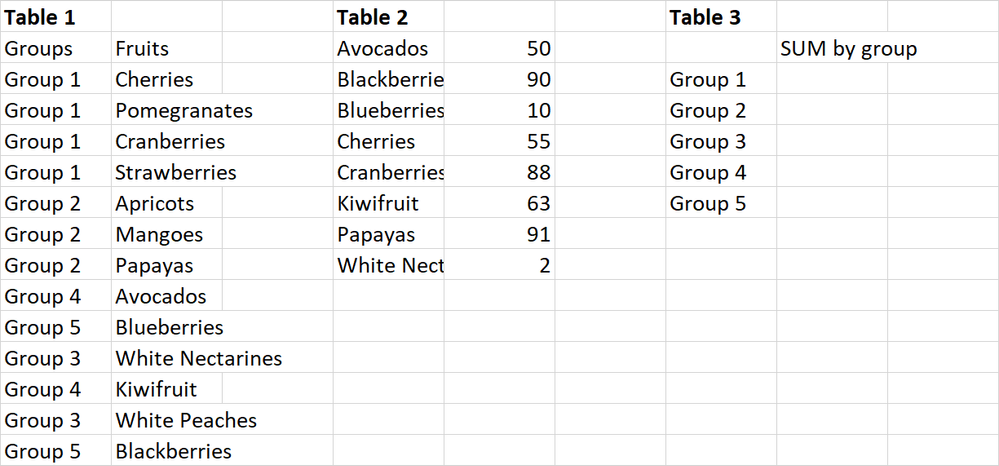Click the Blackberries cell in Table 1

coord(167,451)
